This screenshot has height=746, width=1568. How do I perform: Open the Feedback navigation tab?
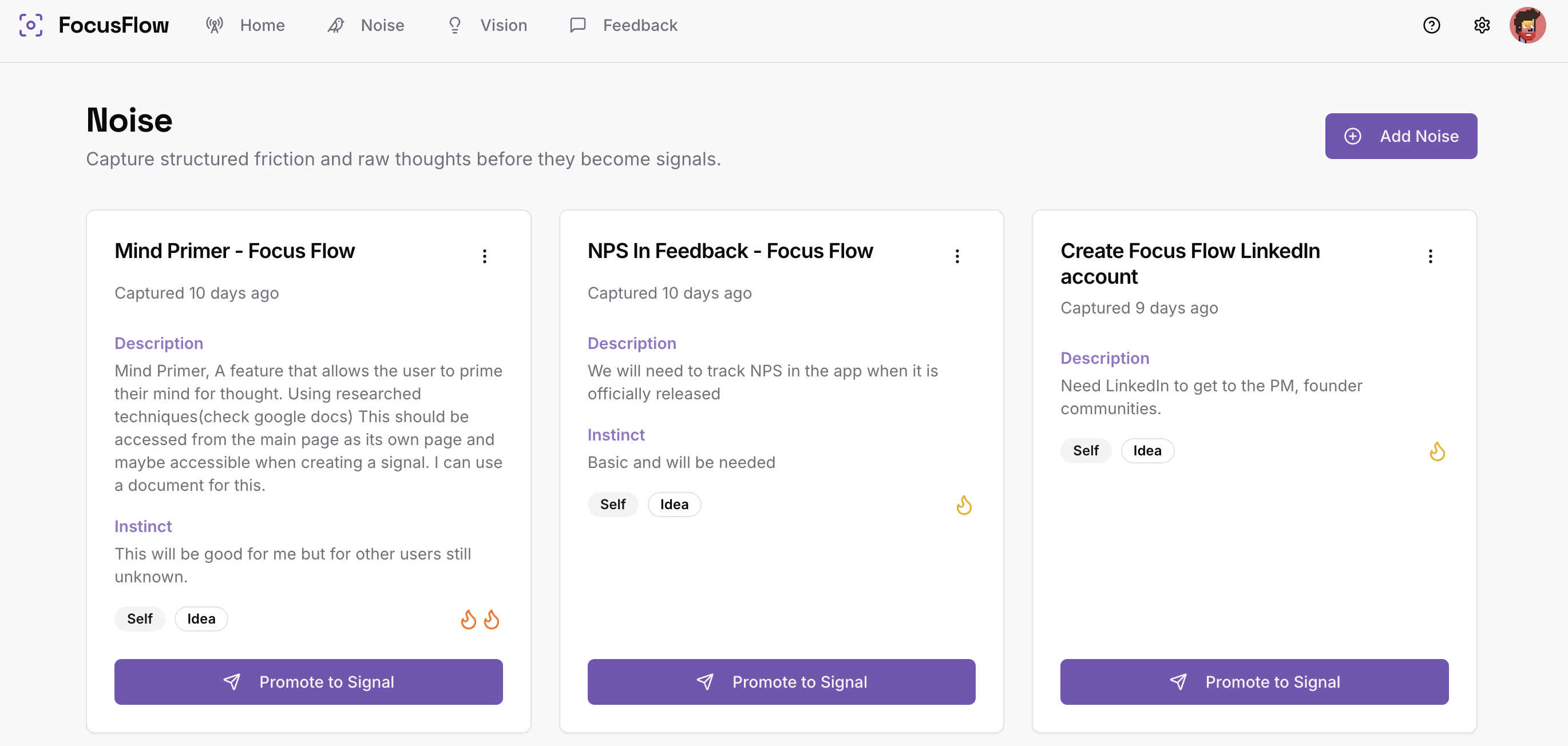pos(623,26)
